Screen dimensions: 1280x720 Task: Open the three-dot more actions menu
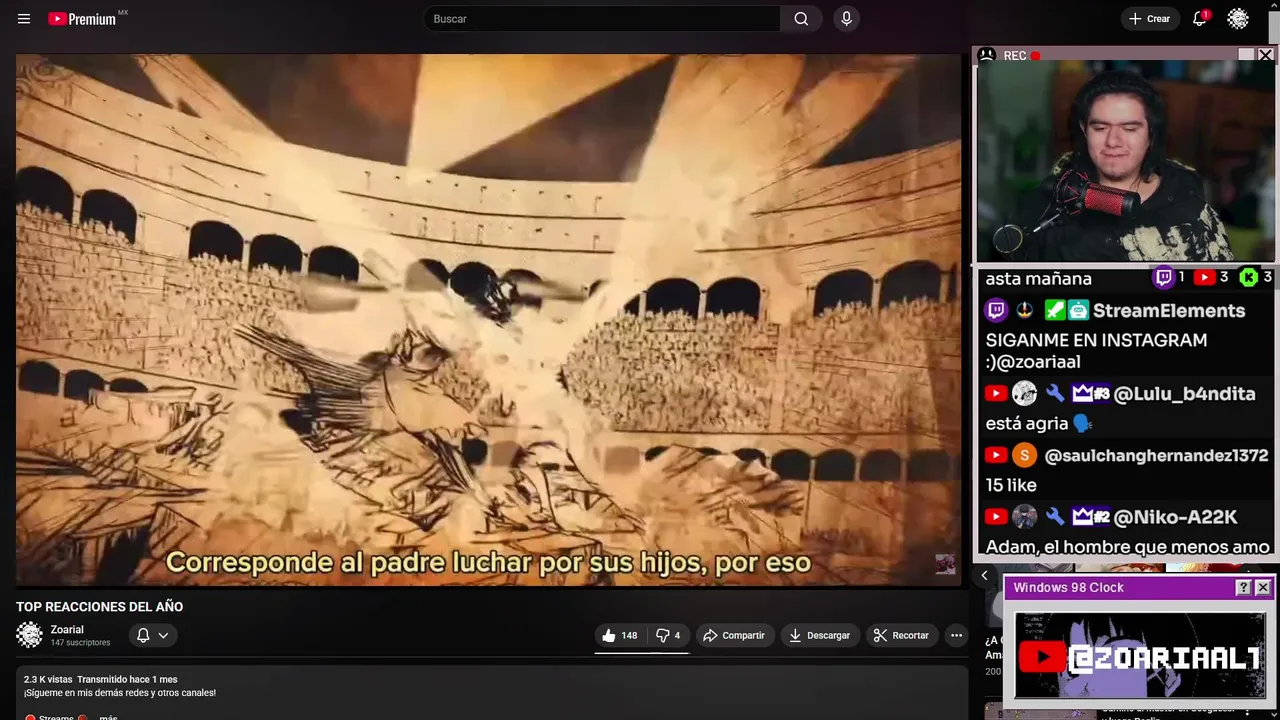956,635
